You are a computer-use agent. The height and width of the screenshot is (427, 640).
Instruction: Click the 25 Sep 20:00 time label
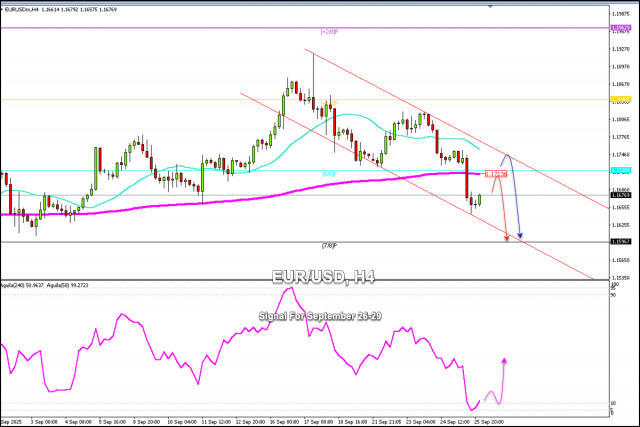(489, 422)
